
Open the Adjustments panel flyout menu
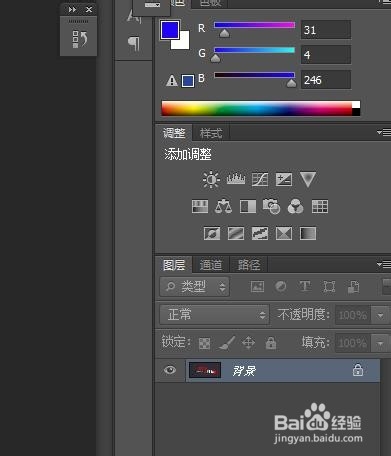point(383,133)
